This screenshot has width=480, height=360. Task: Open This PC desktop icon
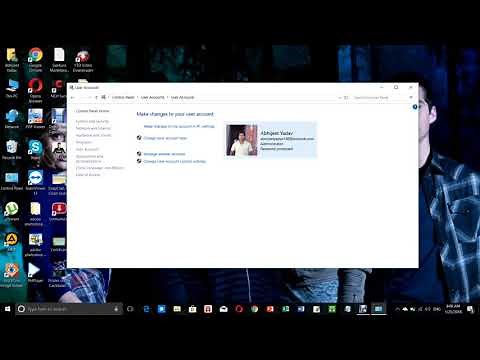(12, 89)
